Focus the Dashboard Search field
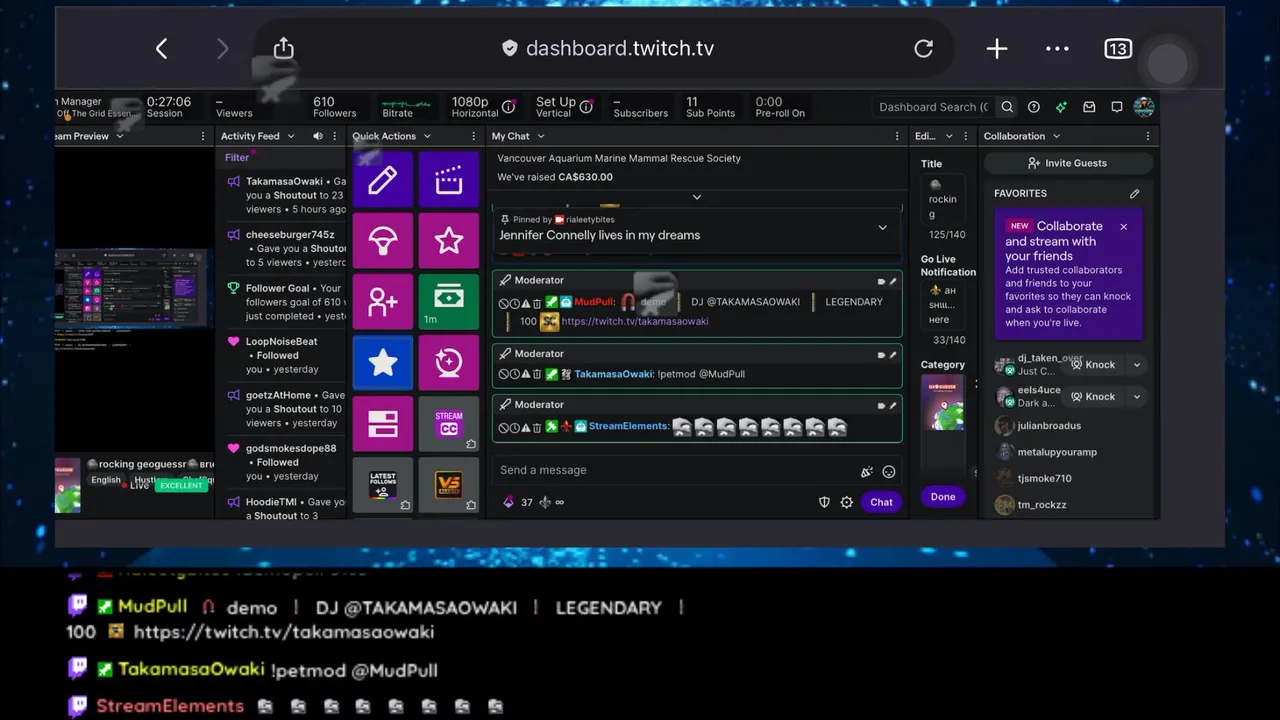 point(934,107)
